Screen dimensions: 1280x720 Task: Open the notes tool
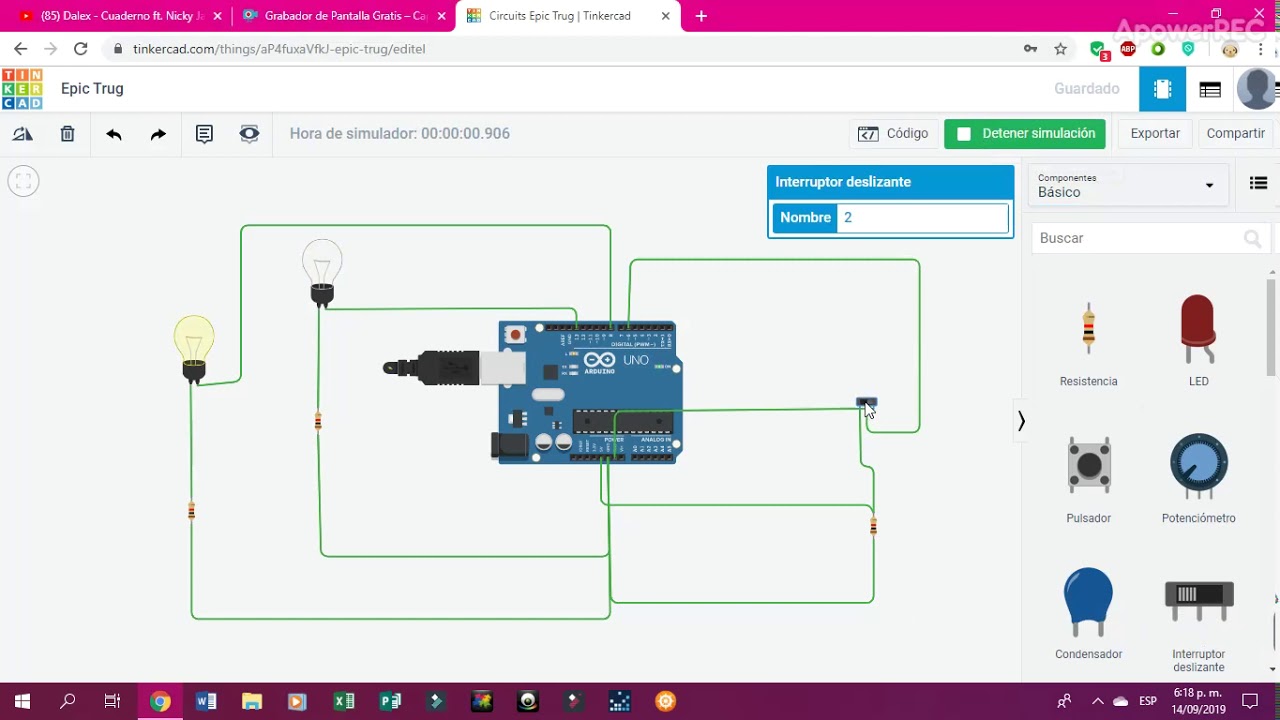(204, 134)
